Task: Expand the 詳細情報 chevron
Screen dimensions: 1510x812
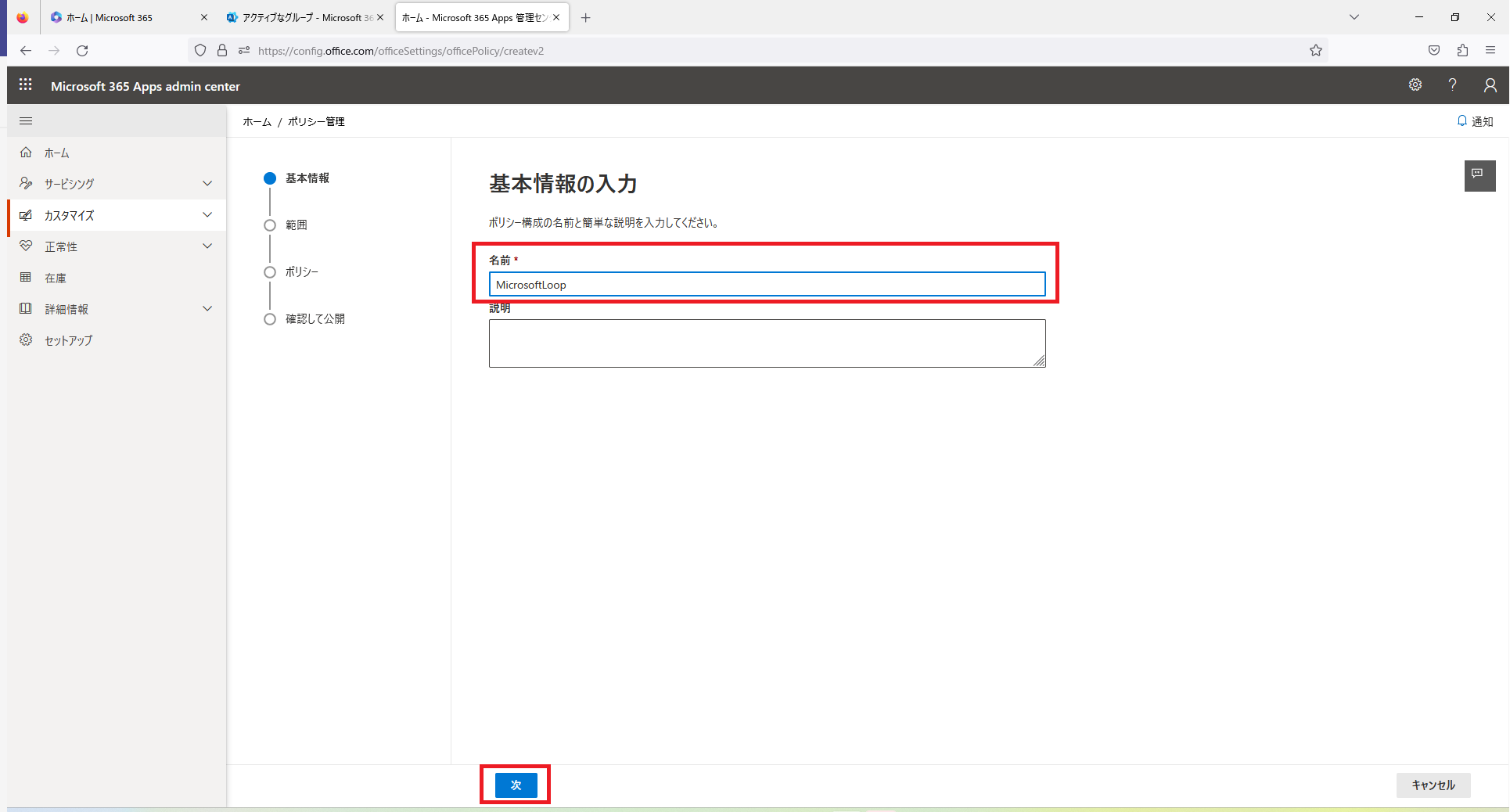Action: click(x=207, y=308)
